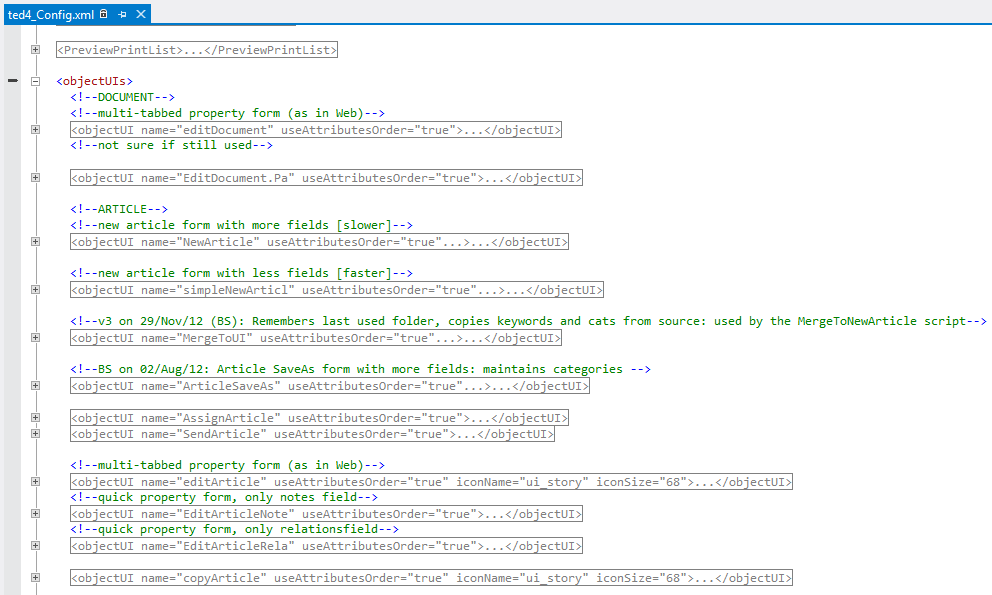This screenshot has height=595, width=992.
Task: Click the BS 02/Aug/12 comment line
Action: click(360, 369)
